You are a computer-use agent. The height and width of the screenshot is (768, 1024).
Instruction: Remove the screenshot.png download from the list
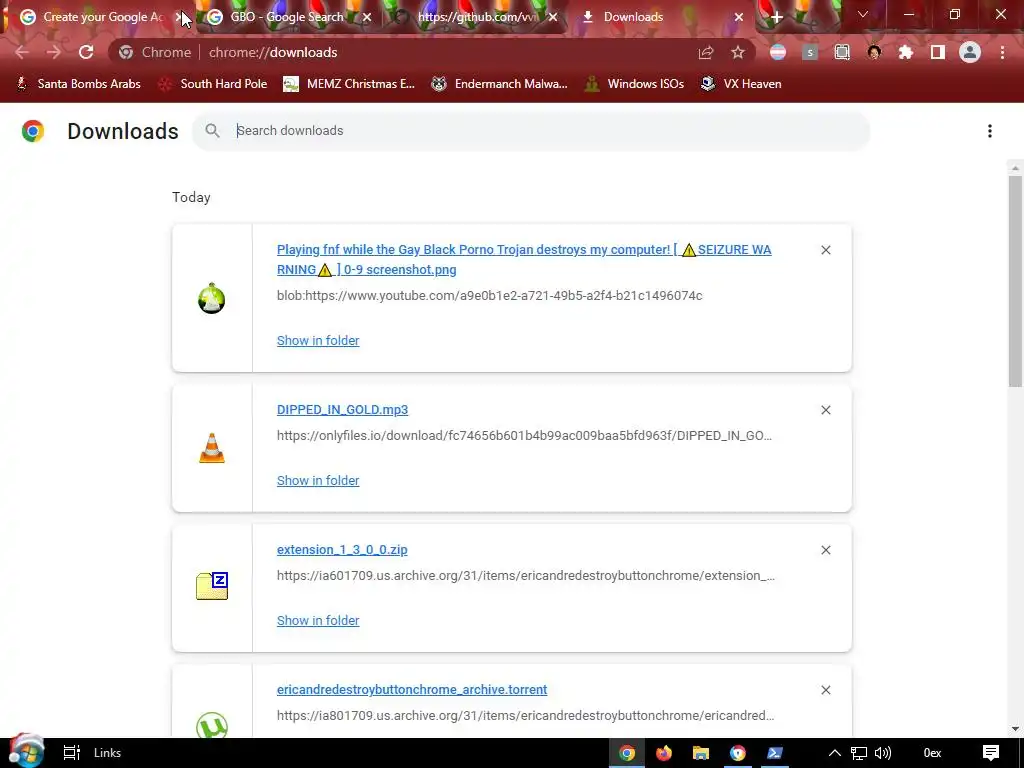pyautogui.click(x=825, y=250)
